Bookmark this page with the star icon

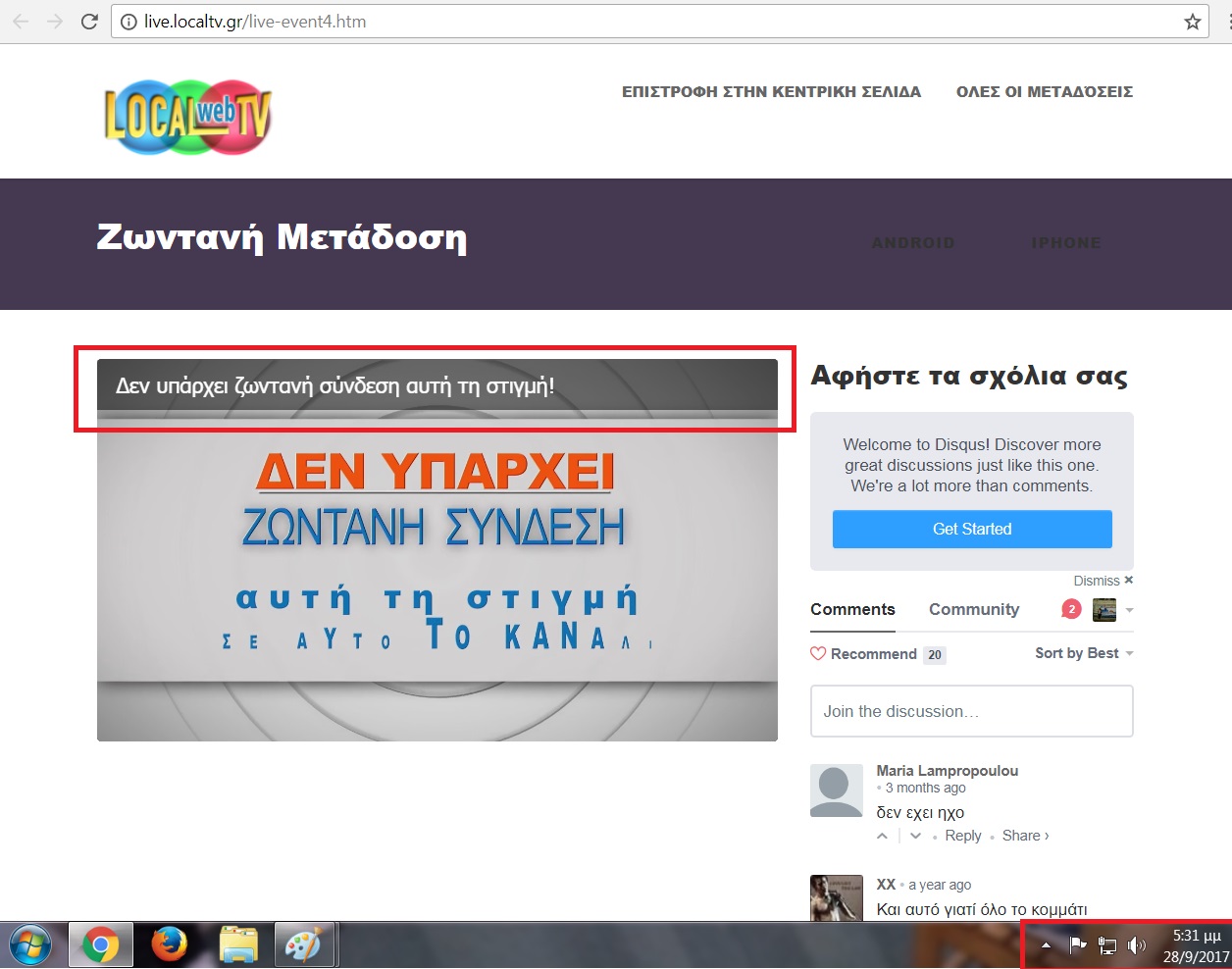pos(1193,22)
